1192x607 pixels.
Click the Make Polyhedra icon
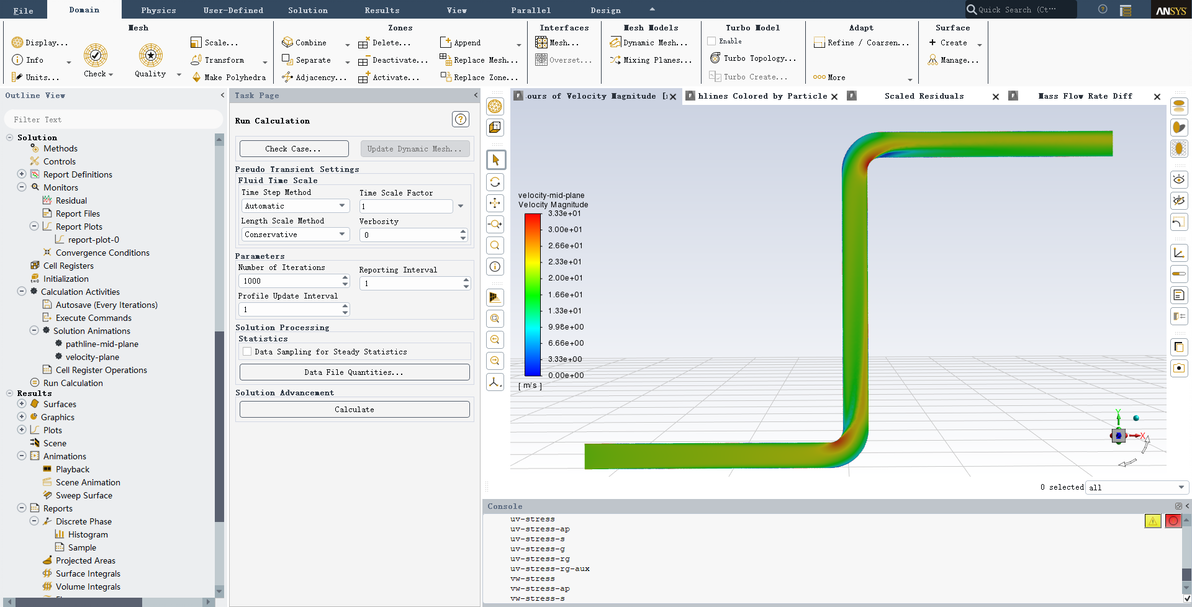tap(195, 77)
